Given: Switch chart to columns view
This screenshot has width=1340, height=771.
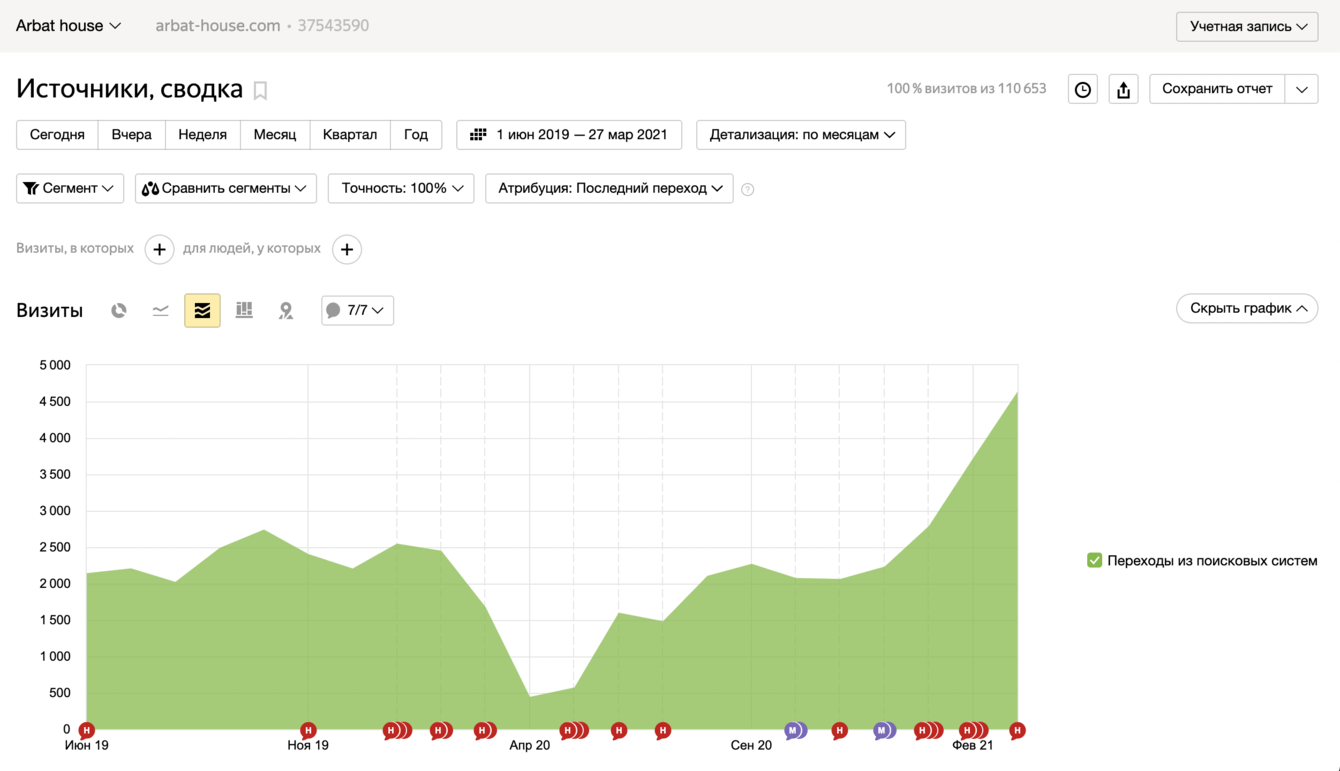Looking at the screenshot, I should [244, 310].
